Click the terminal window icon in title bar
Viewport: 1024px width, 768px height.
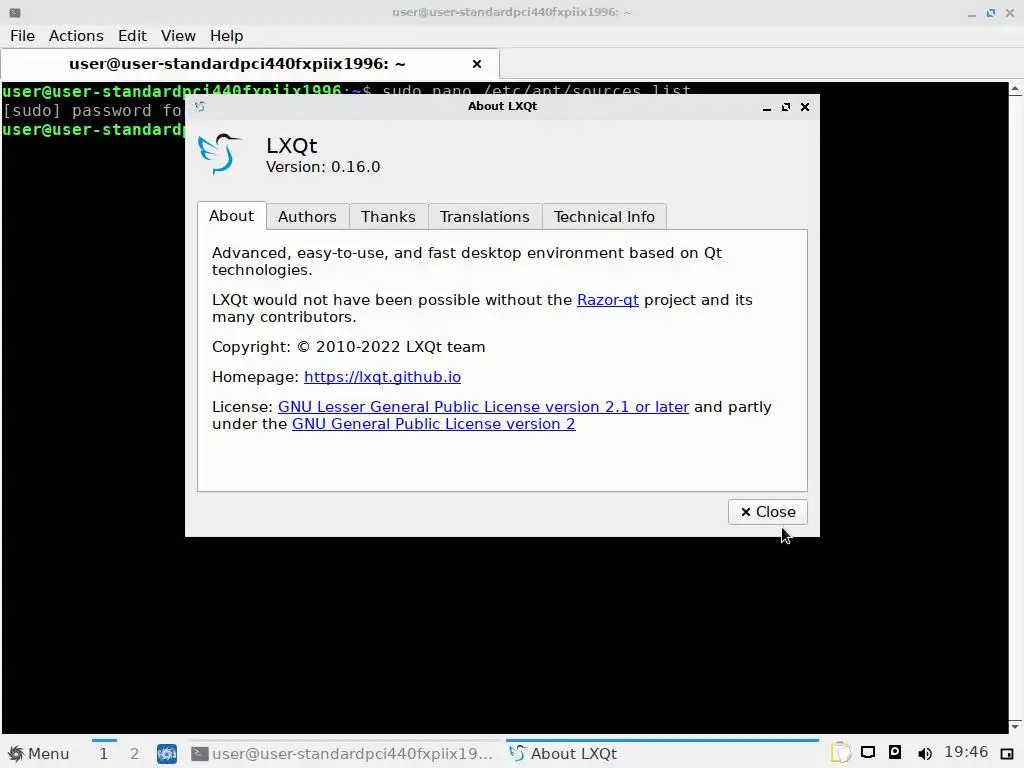tap(14, 12)
